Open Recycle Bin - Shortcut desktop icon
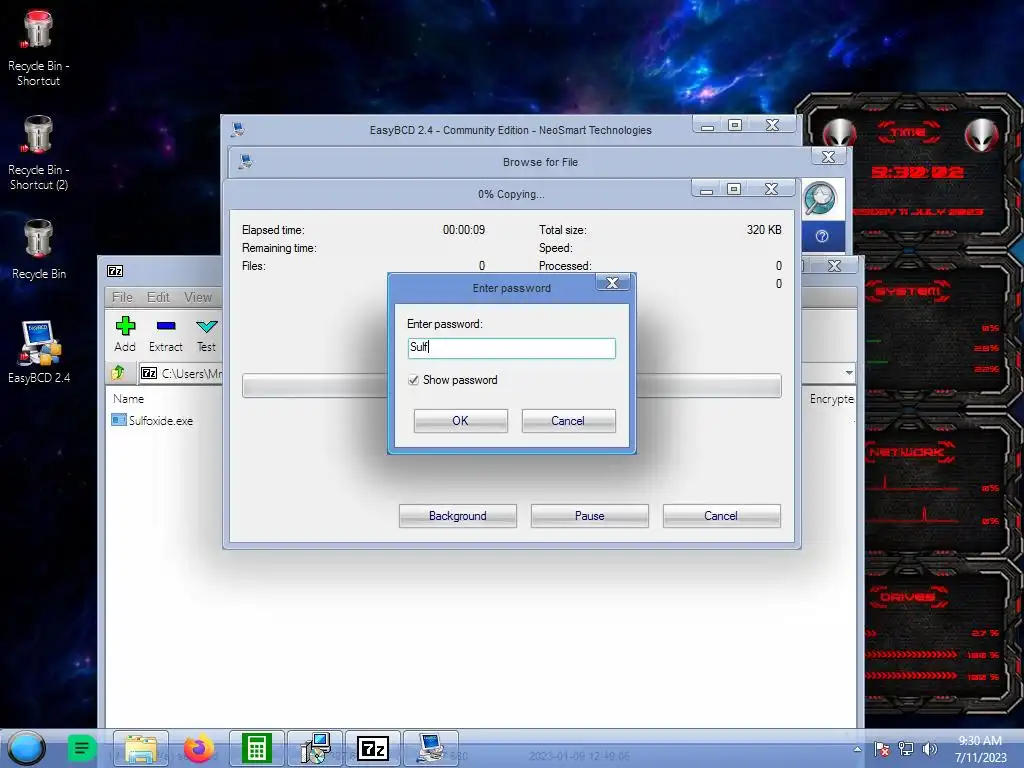Screen dimensions: 1024x768 tap(38, 48)
